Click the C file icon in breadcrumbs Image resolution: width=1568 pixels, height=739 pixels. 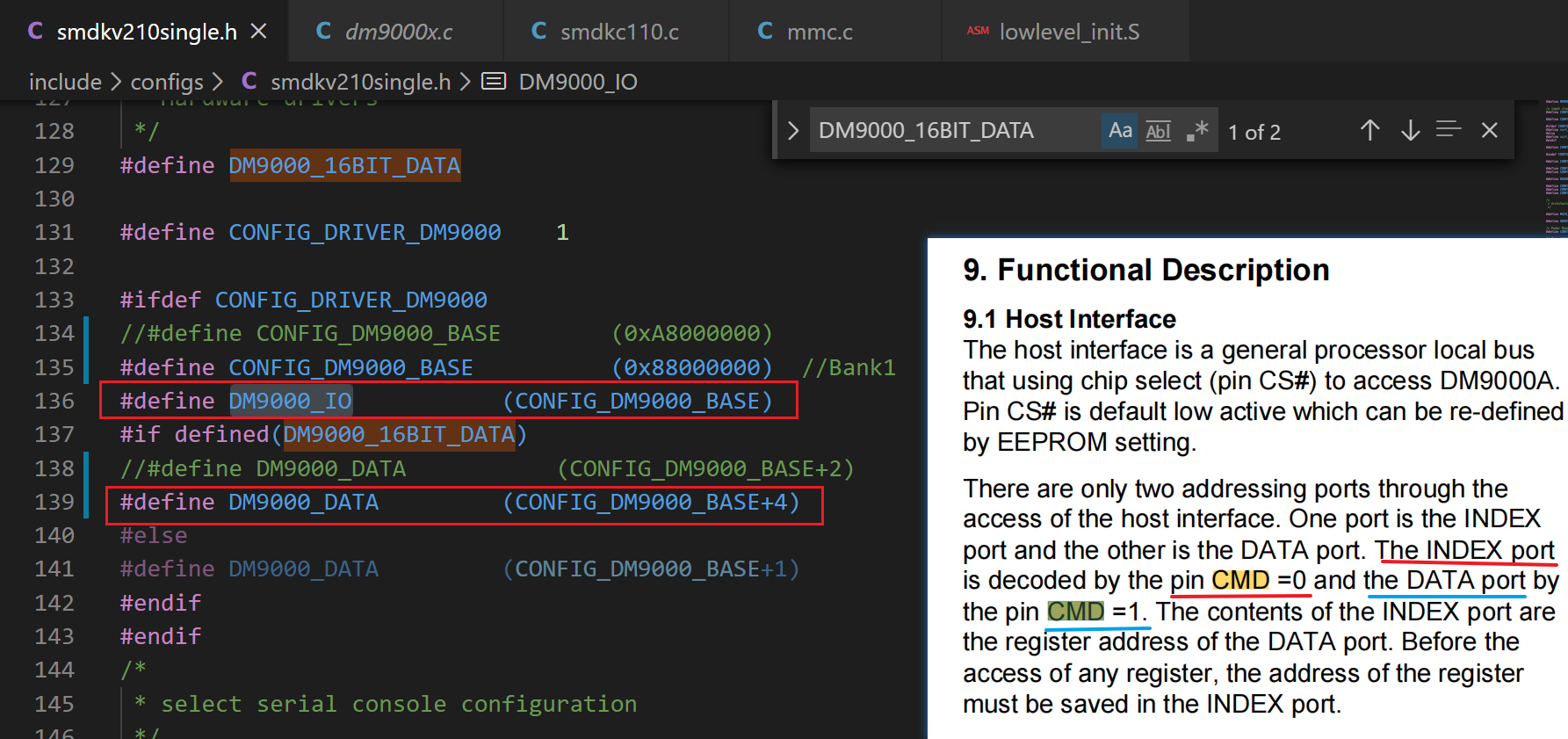click(249, 82)
